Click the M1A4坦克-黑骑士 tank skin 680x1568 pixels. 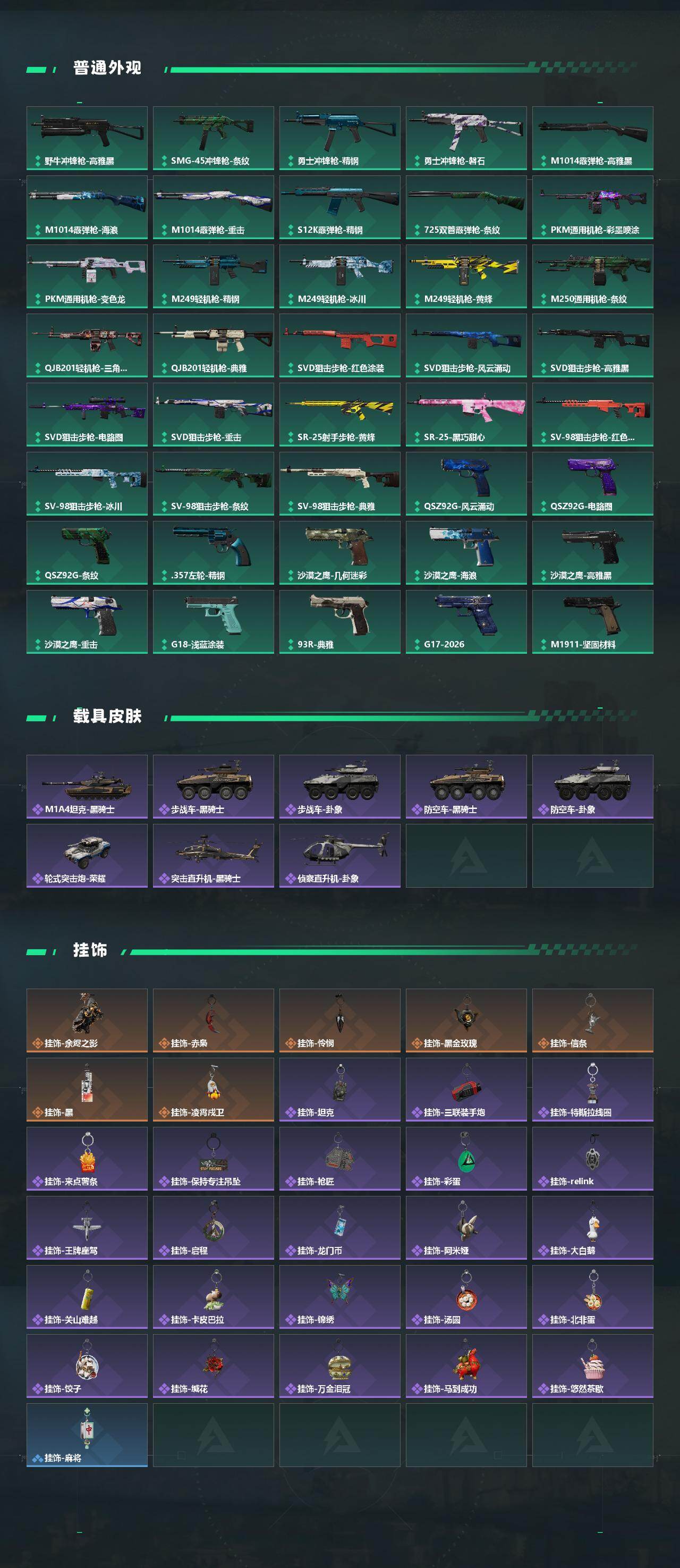(87, 787)
